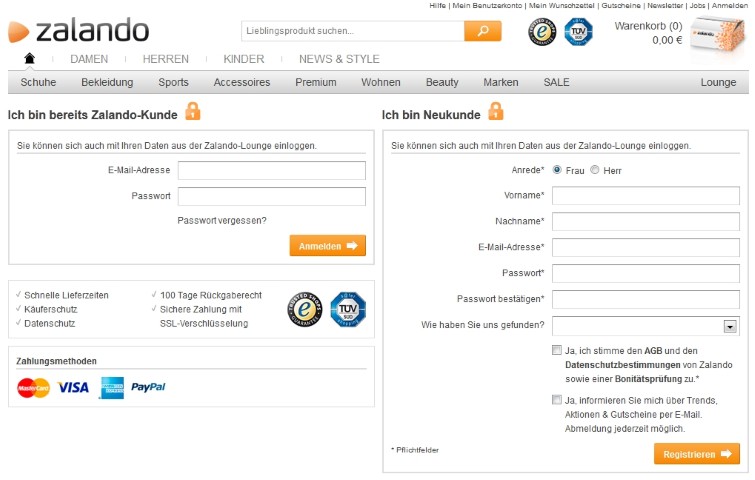This screenshot has width=755, height=480.
Task: Click the Zalando logo
Action: pyautogui.click(x=78, y=31)
